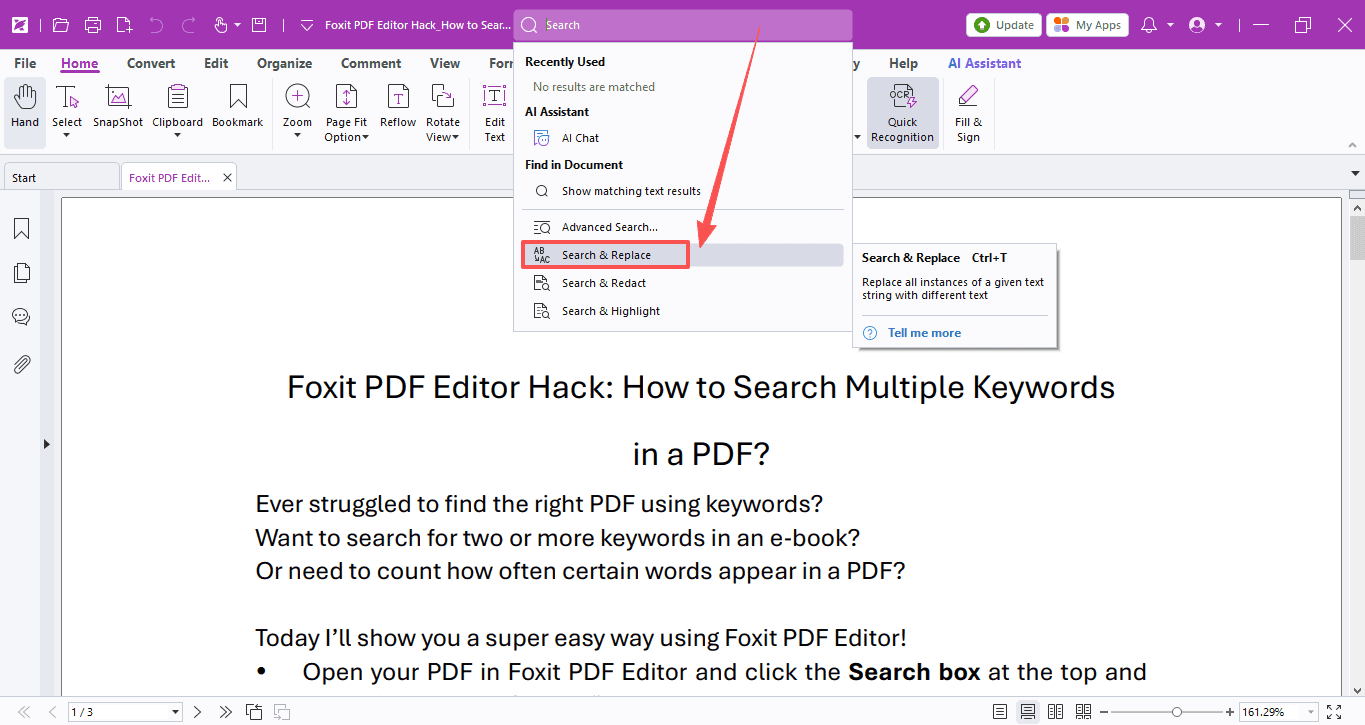Open Page Fit Option dropdown
Screen dimensions: 1365x725
click(x=346, y=137)
